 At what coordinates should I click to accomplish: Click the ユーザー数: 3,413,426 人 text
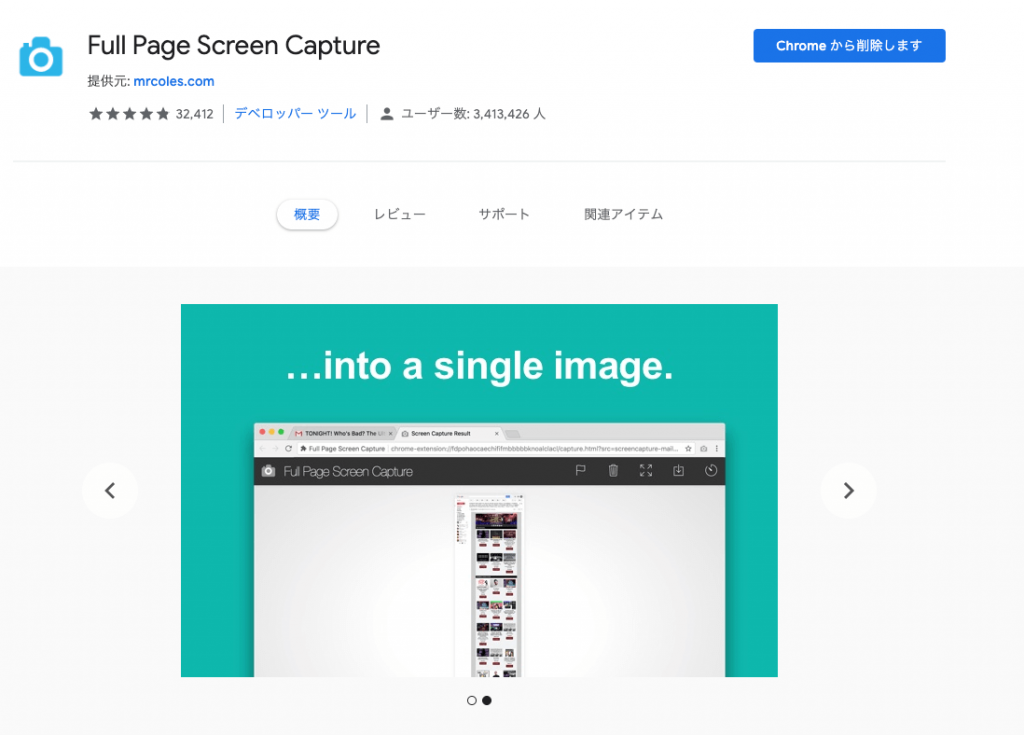473,114
